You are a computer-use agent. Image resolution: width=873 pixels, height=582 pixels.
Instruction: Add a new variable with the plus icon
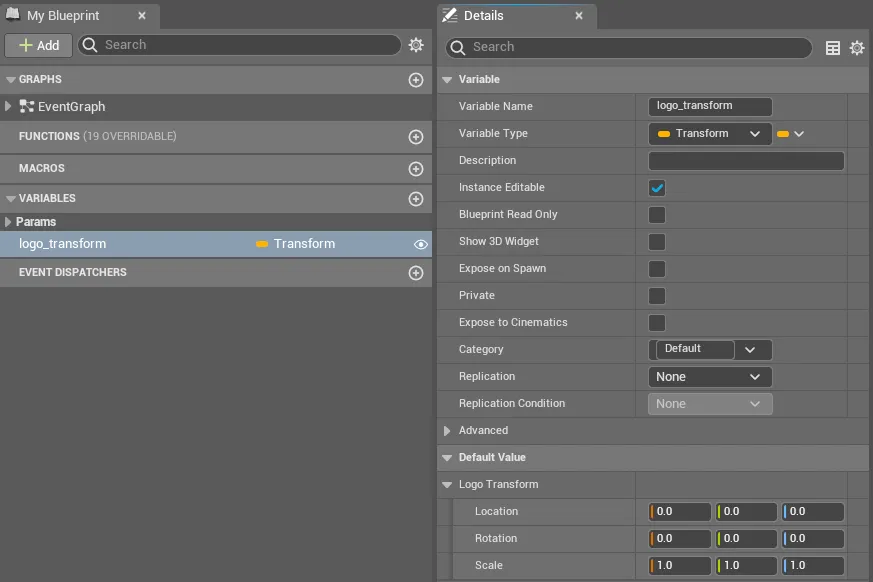point(416,199)
